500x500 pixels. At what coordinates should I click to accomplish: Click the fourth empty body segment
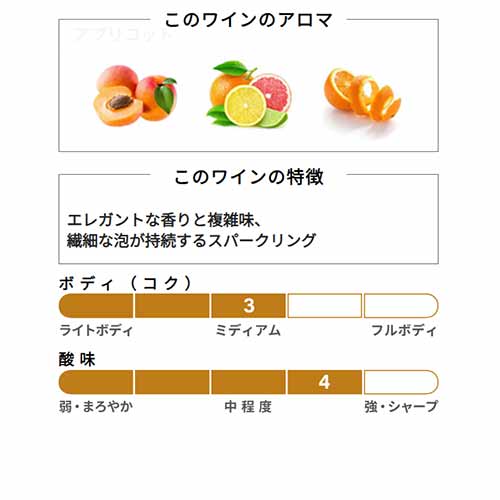tap(325, 306)
